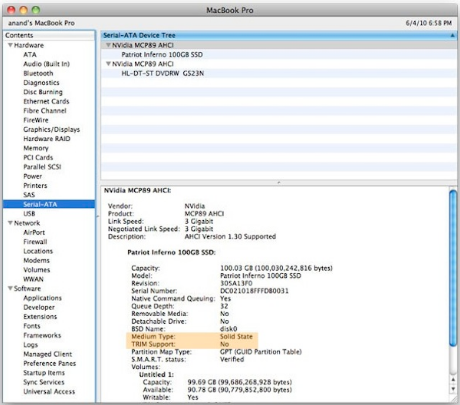Click the Serial-ATA Device Tree column header
The width and height of the screenshot is (460, 405).
tap(279, 35)
